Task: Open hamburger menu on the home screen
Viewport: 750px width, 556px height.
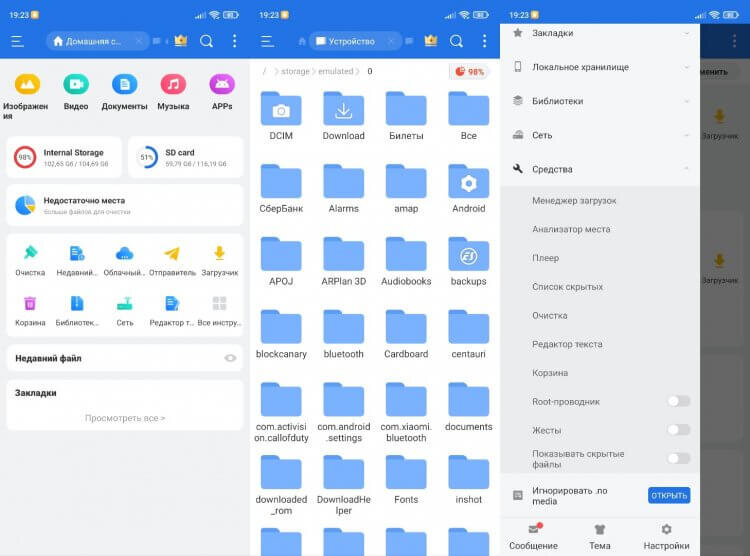Action: click(x=17, y=41)
